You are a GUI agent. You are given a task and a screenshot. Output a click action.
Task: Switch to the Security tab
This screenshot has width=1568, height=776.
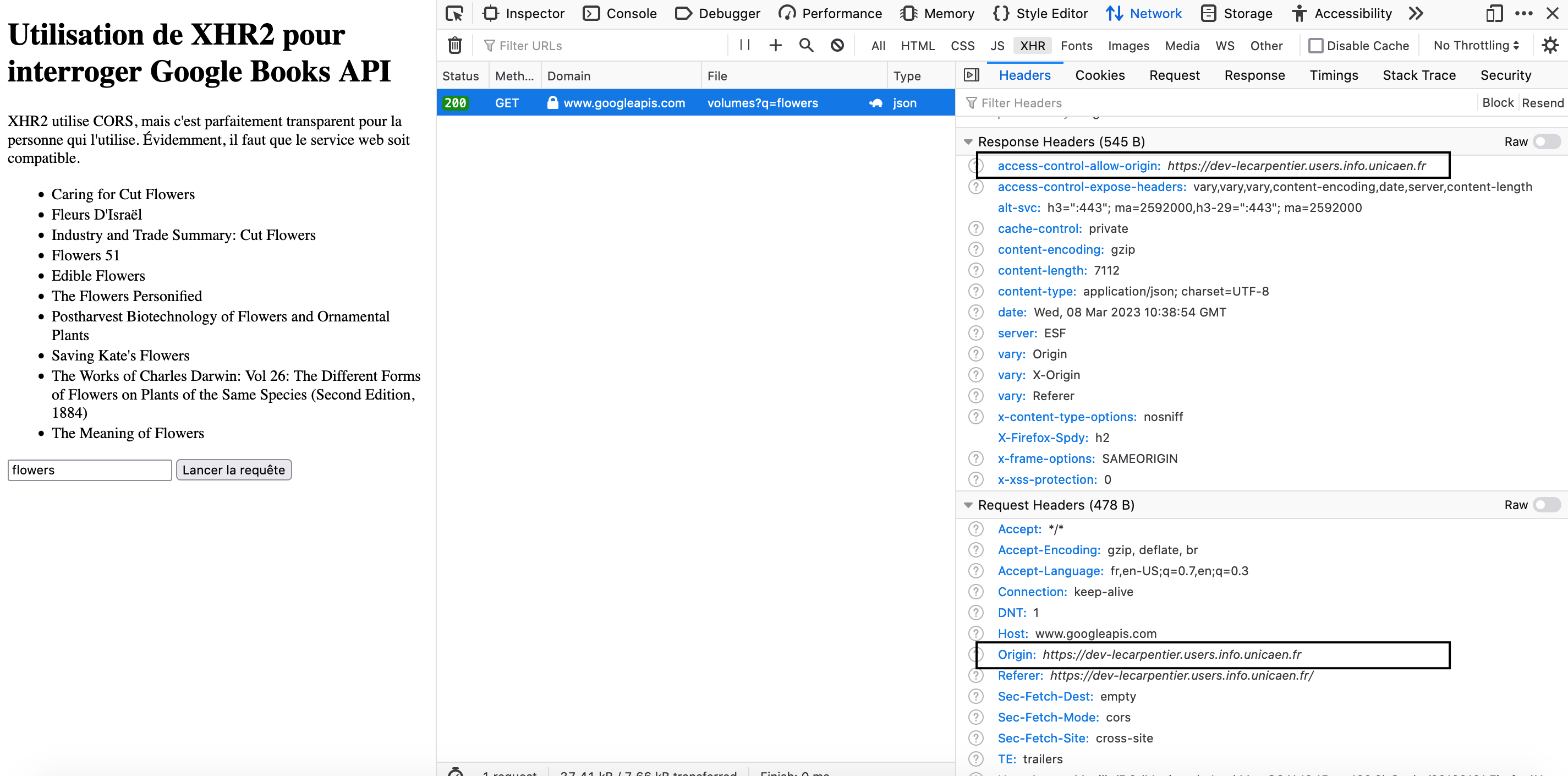tap(1505, 75)
